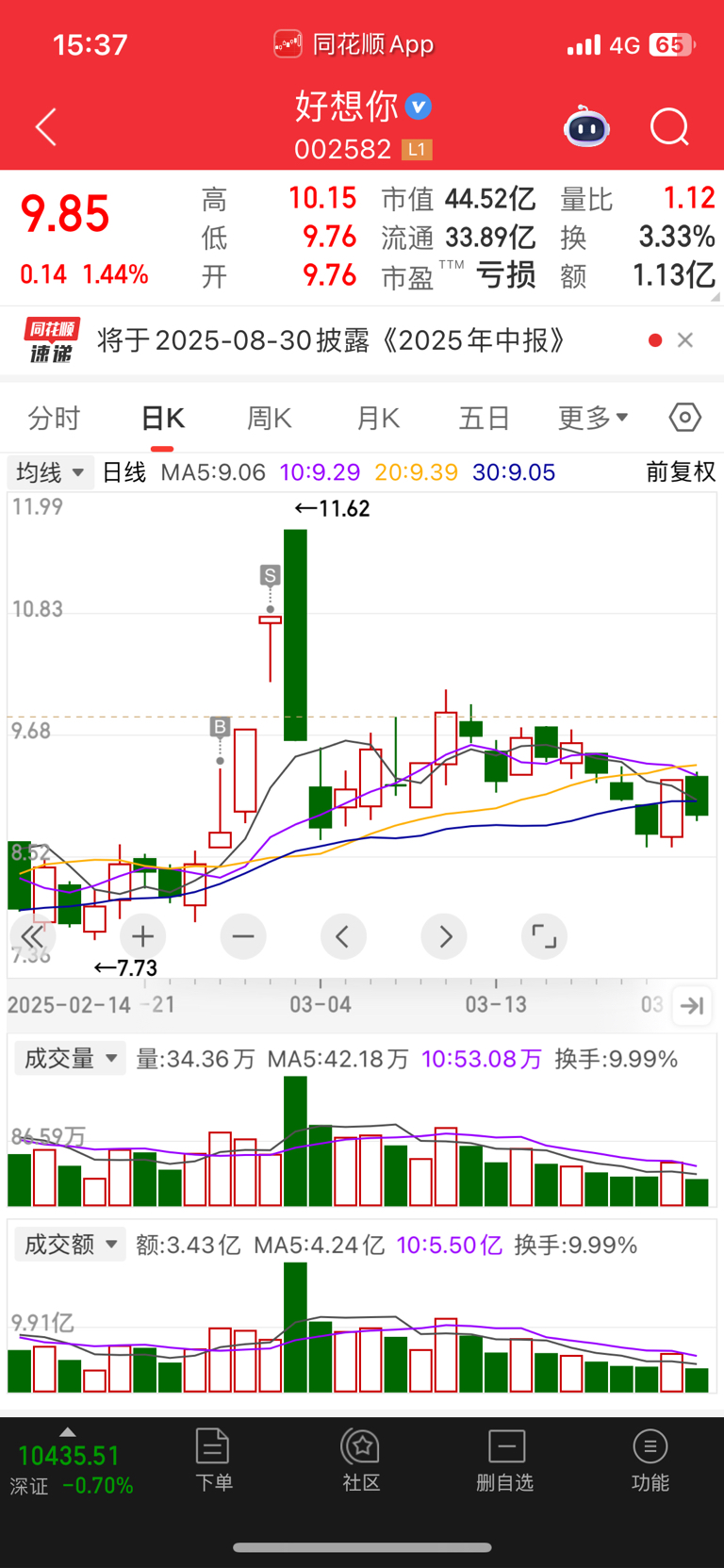This screenshot has height=1568, width=724.
Task: Tap the 03-13 date axis label
Action: click(496, 1004)
